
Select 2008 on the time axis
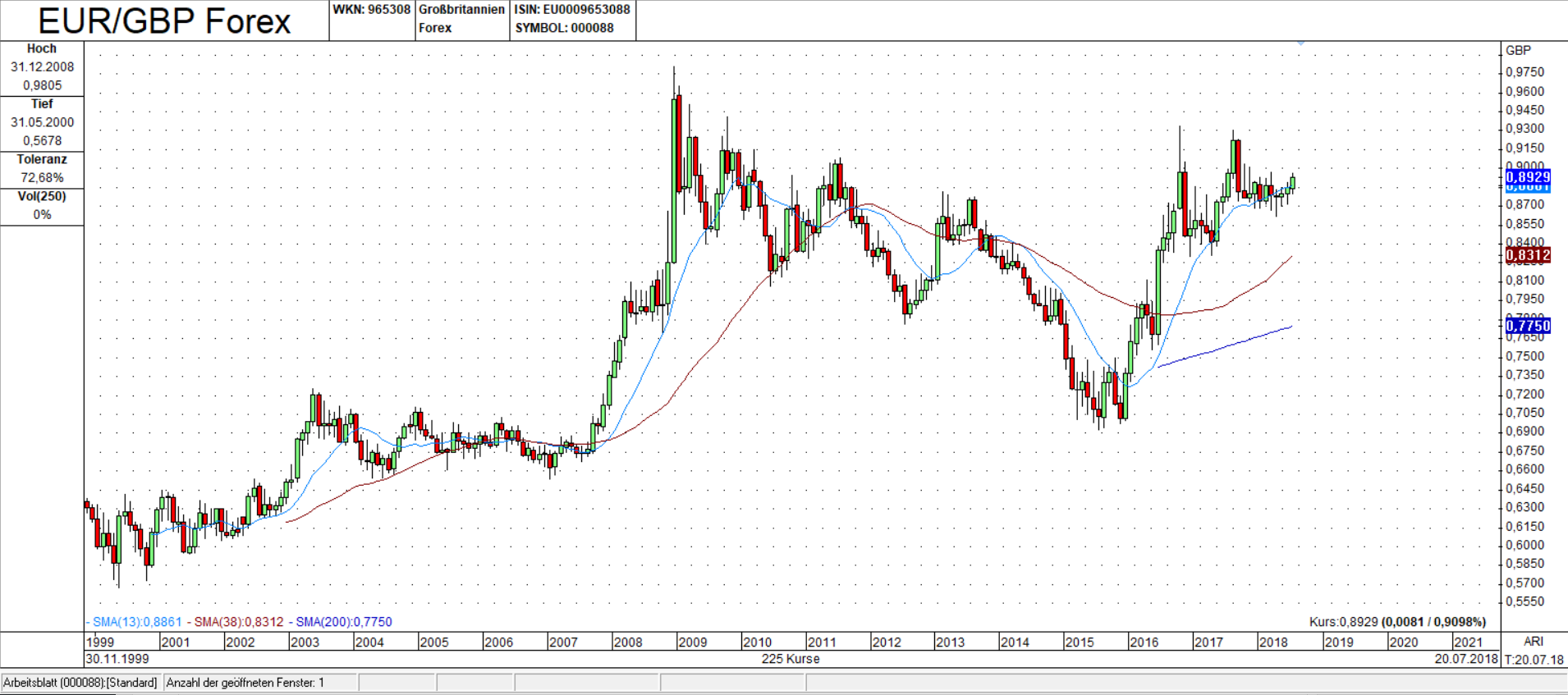point(628,642)
